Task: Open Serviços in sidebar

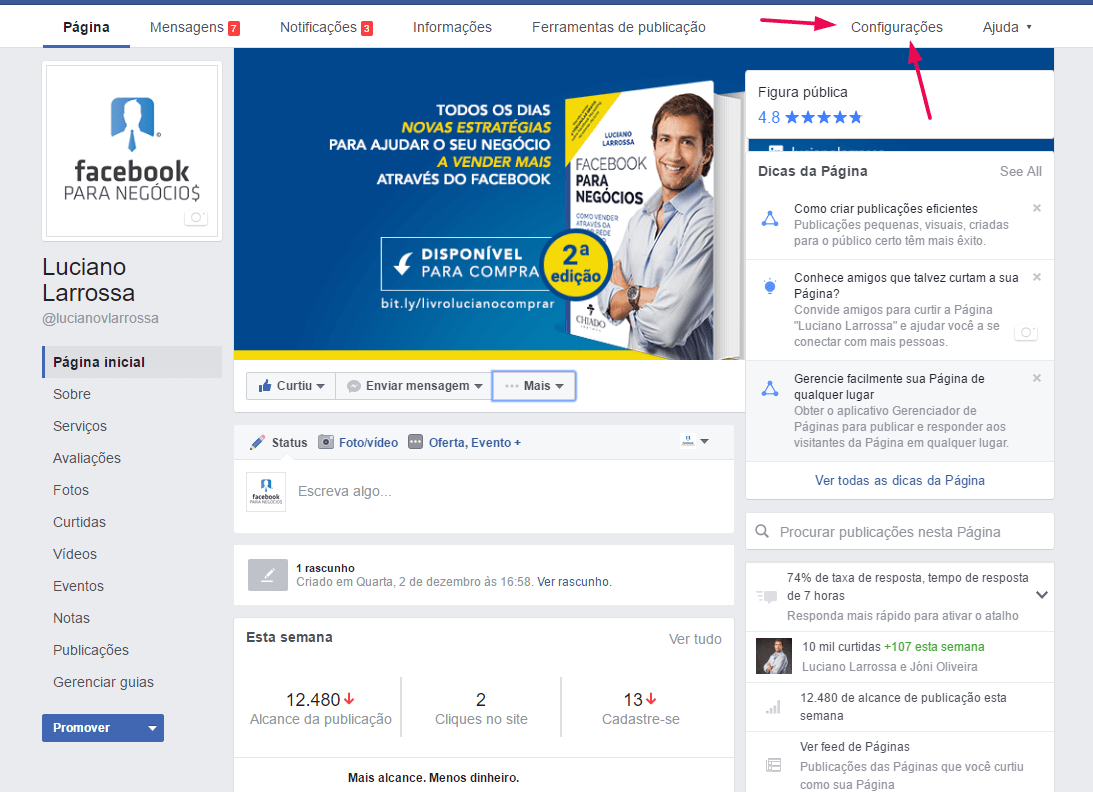Action: pyautogui.click(x=80, y=426)
